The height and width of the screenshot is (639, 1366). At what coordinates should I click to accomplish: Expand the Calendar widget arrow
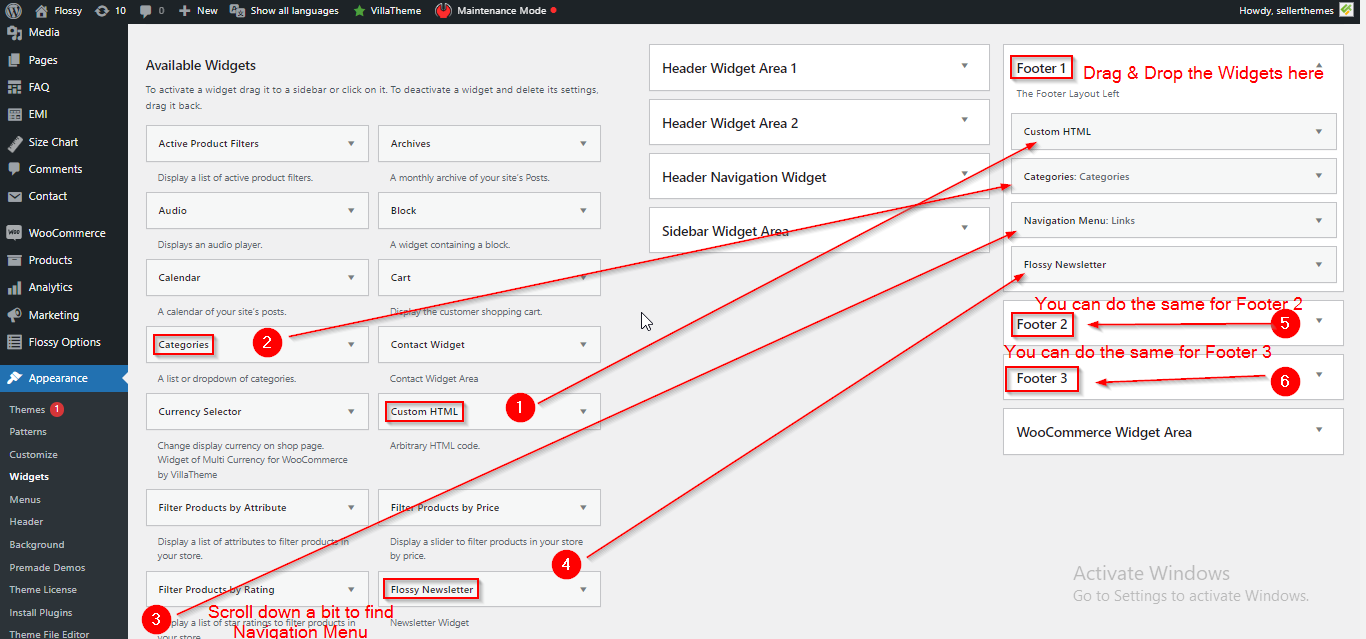[351, 278]
